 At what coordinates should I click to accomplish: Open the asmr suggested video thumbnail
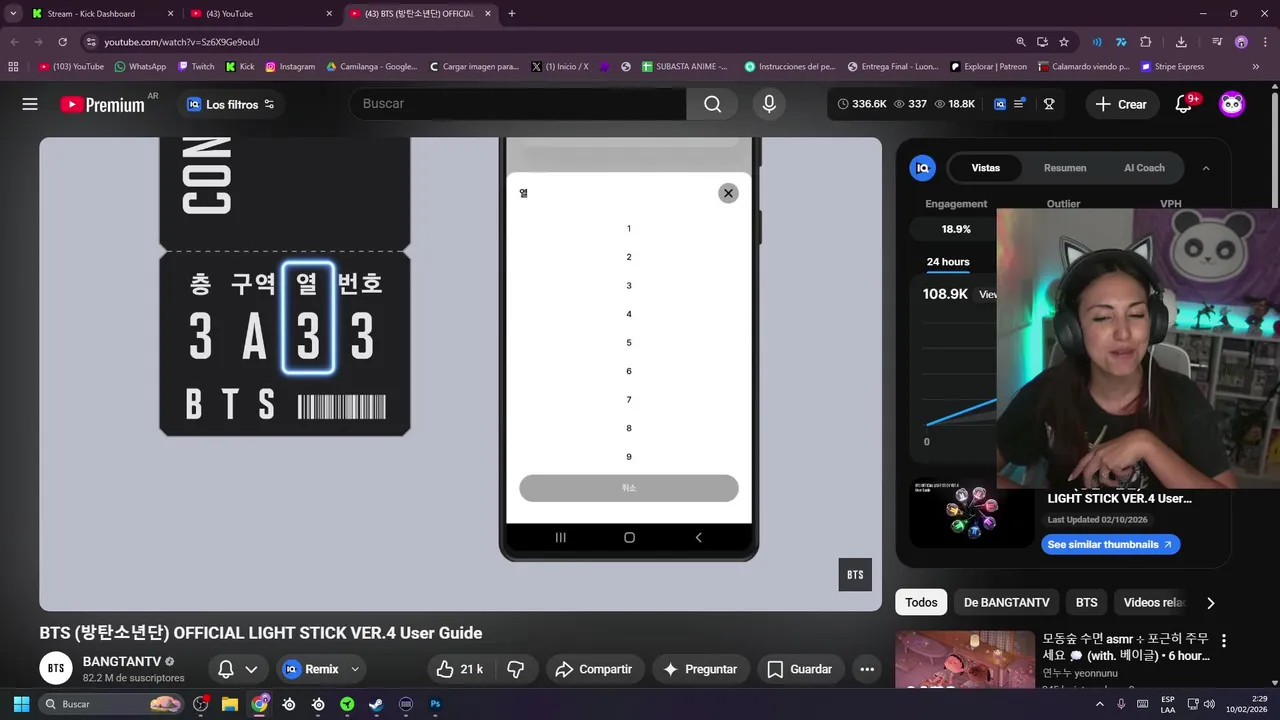(x=965, y=659)
